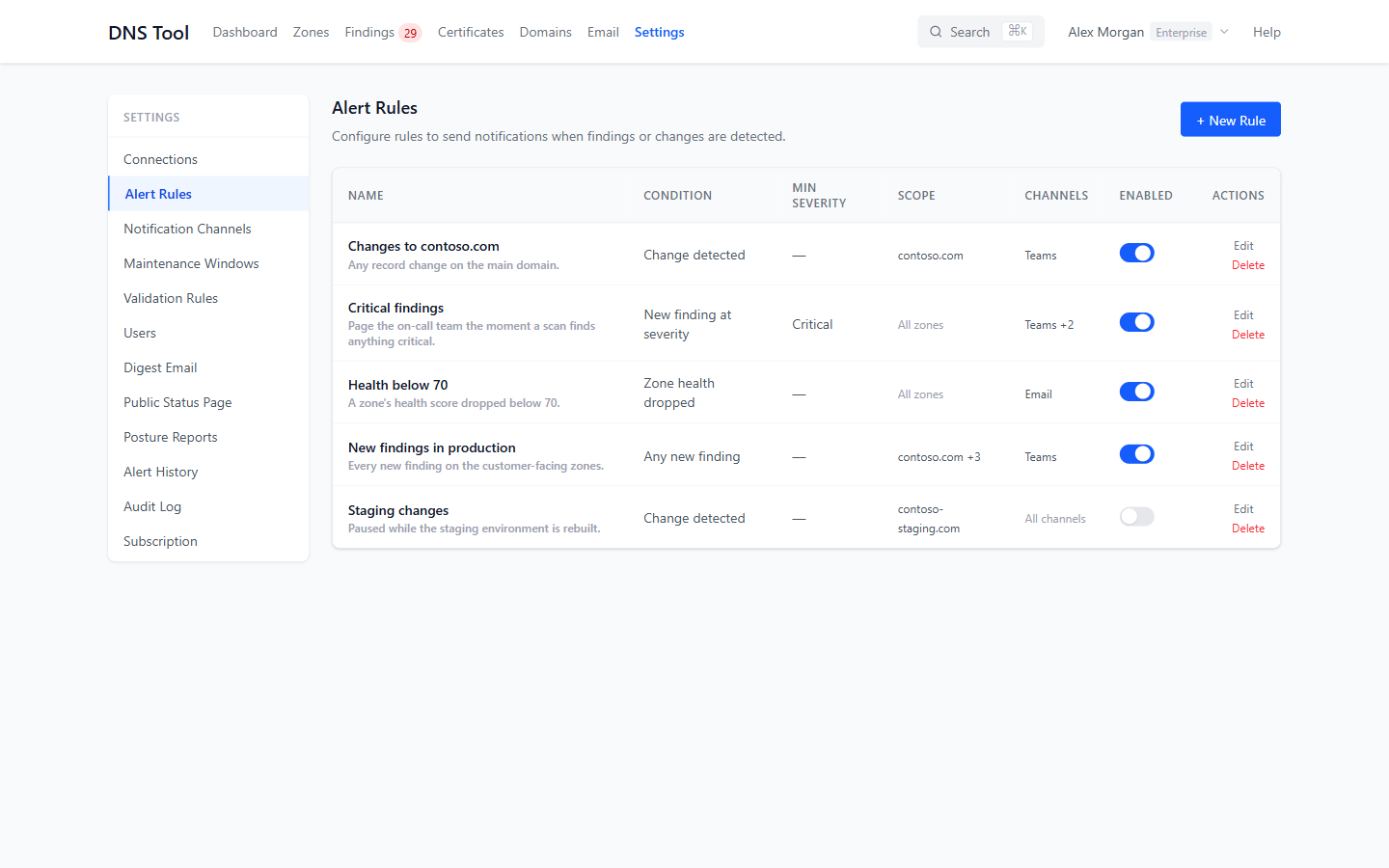
Task: Open Connections in settings sidebar
Action: tap(208, 159)
